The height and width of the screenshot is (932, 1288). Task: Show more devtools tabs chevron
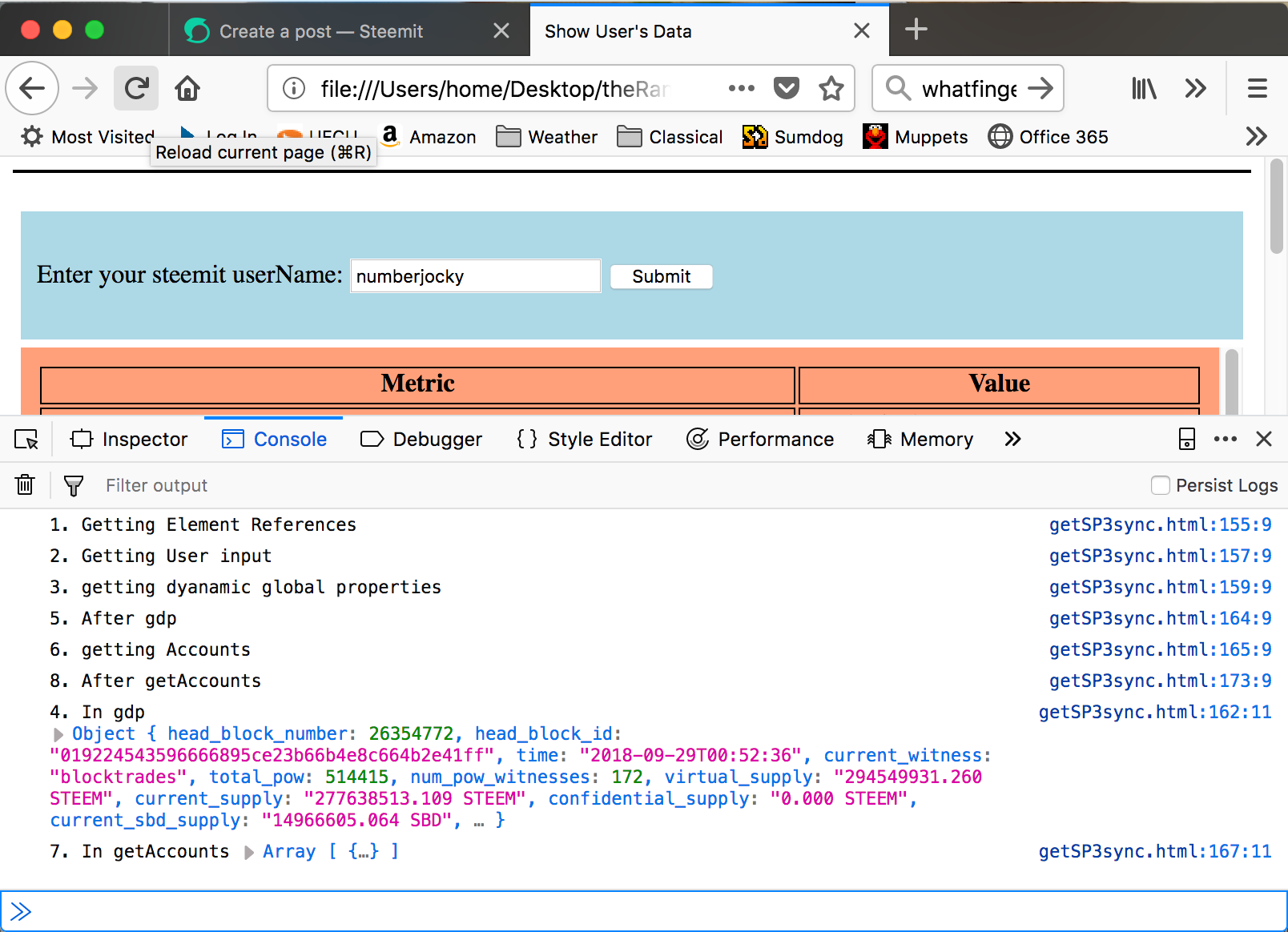point(1012,439)
